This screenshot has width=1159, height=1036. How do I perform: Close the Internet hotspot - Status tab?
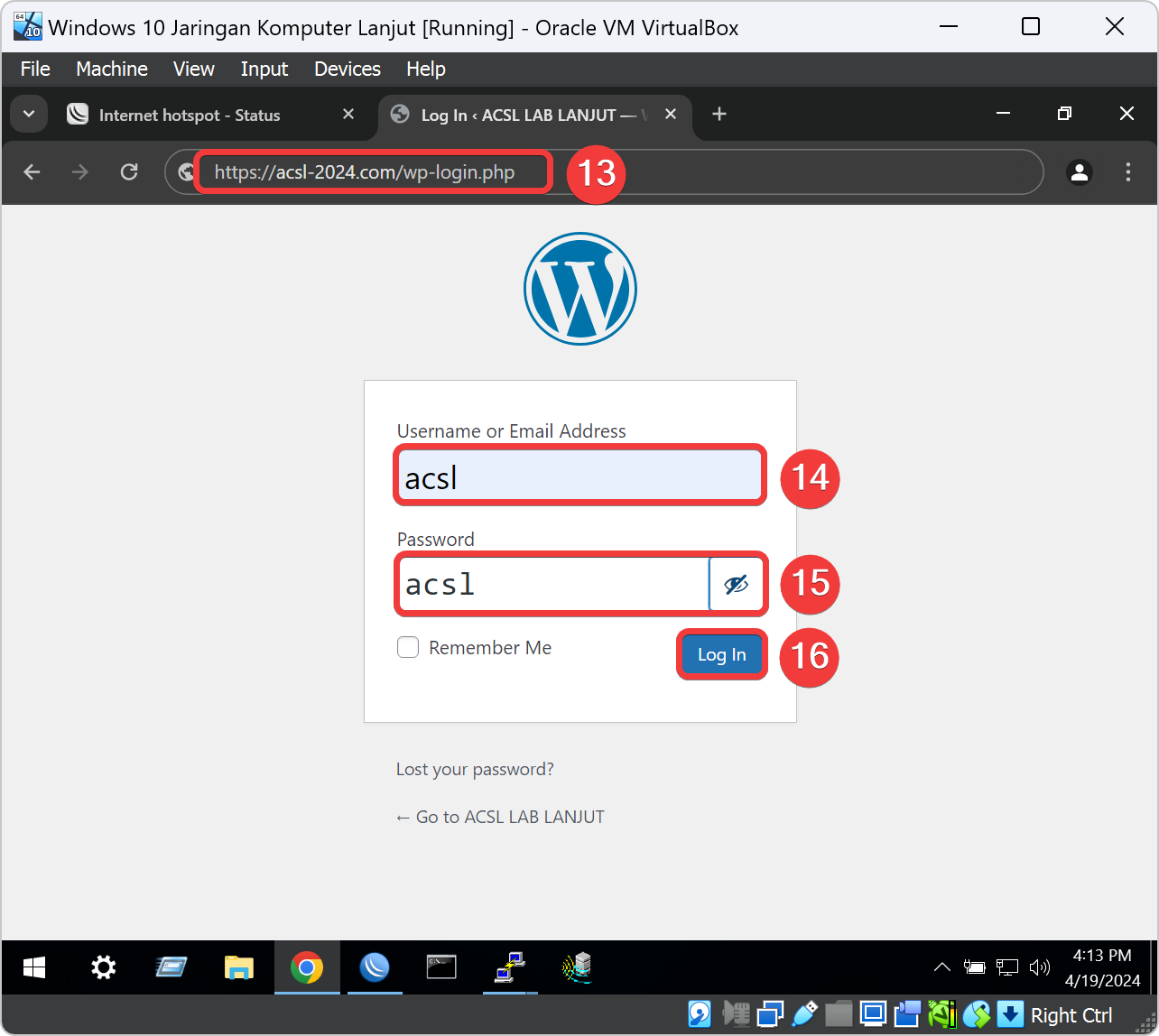click(348, 115)
